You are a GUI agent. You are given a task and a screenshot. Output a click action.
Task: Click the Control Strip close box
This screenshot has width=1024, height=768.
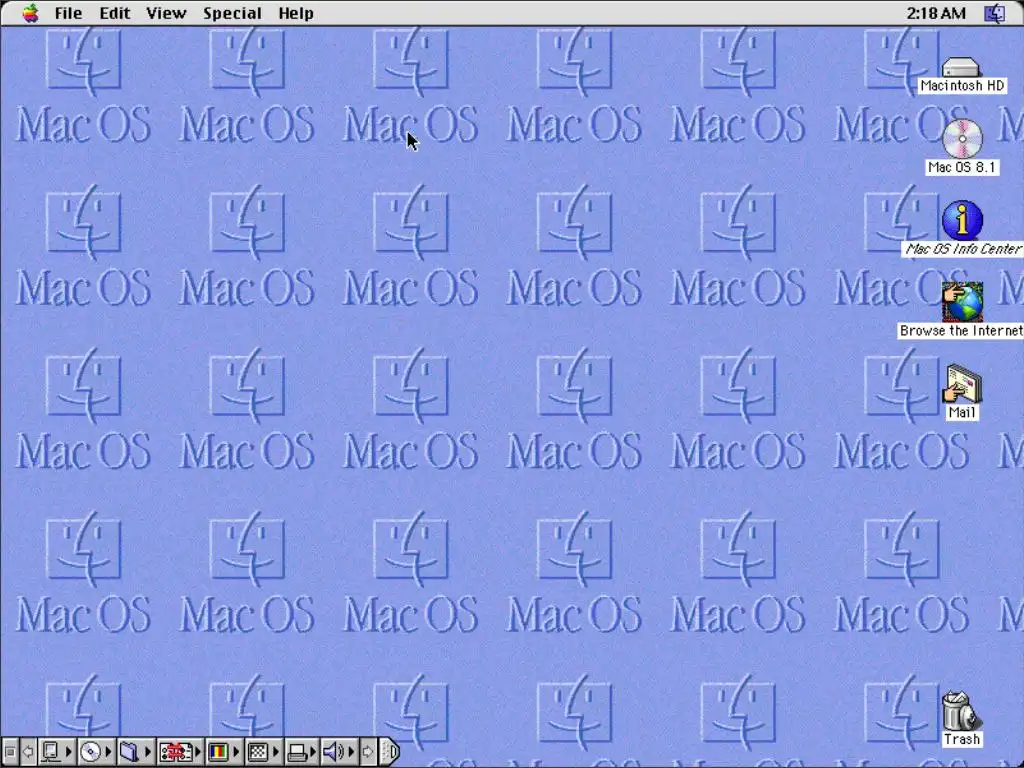point(10,752)
